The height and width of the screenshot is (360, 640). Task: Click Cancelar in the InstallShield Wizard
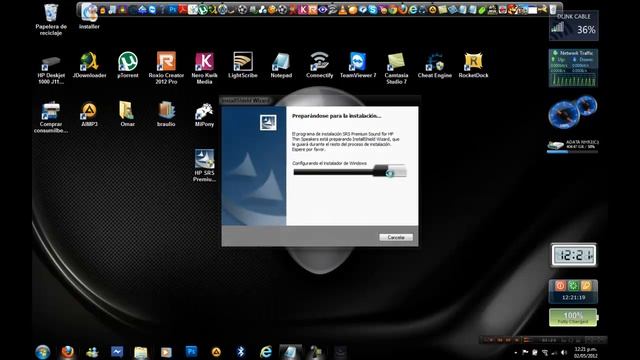coord(396,237)
